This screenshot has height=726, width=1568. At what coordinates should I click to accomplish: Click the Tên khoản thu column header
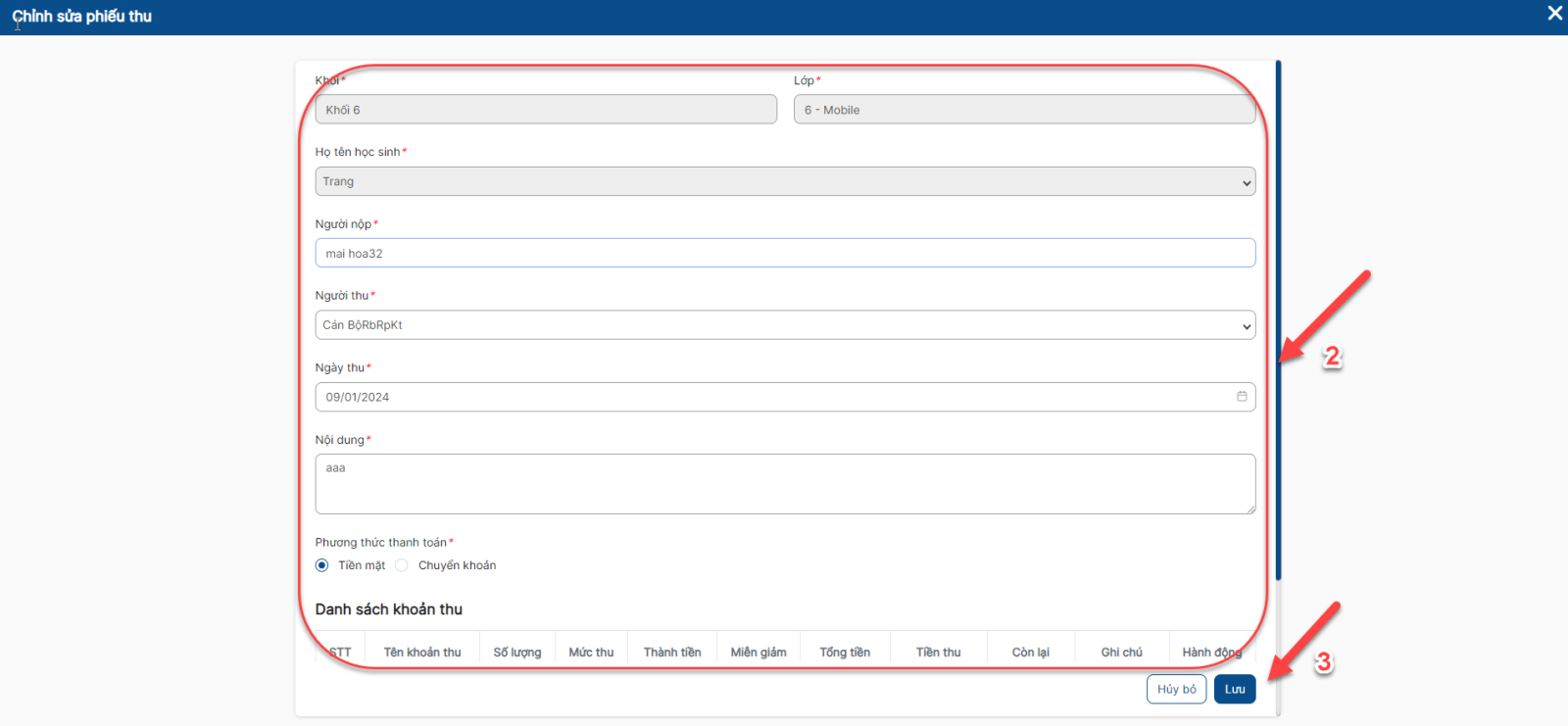[422, 653]
